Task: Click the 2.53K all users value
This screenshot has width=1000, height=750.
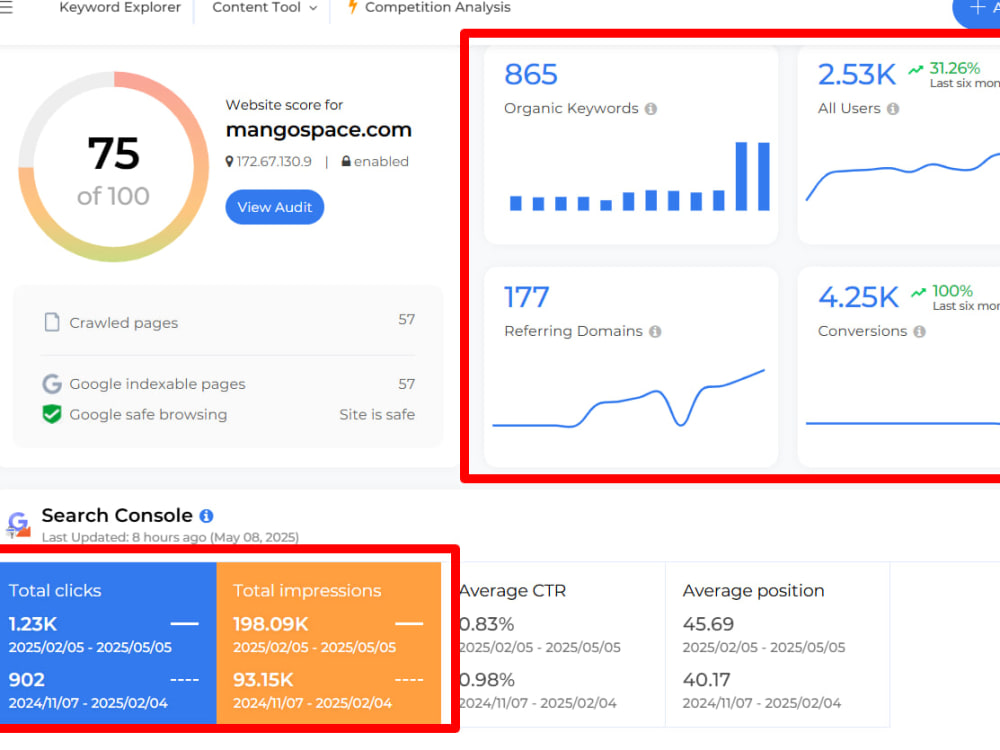Action: 857,75
